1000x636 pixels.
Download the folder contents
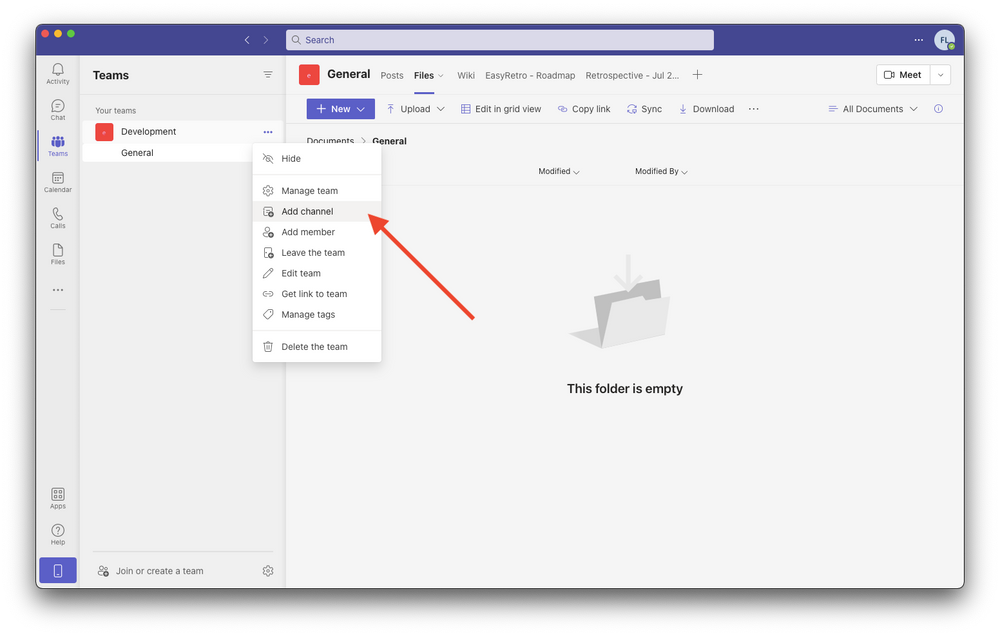[x=706, y=109]
